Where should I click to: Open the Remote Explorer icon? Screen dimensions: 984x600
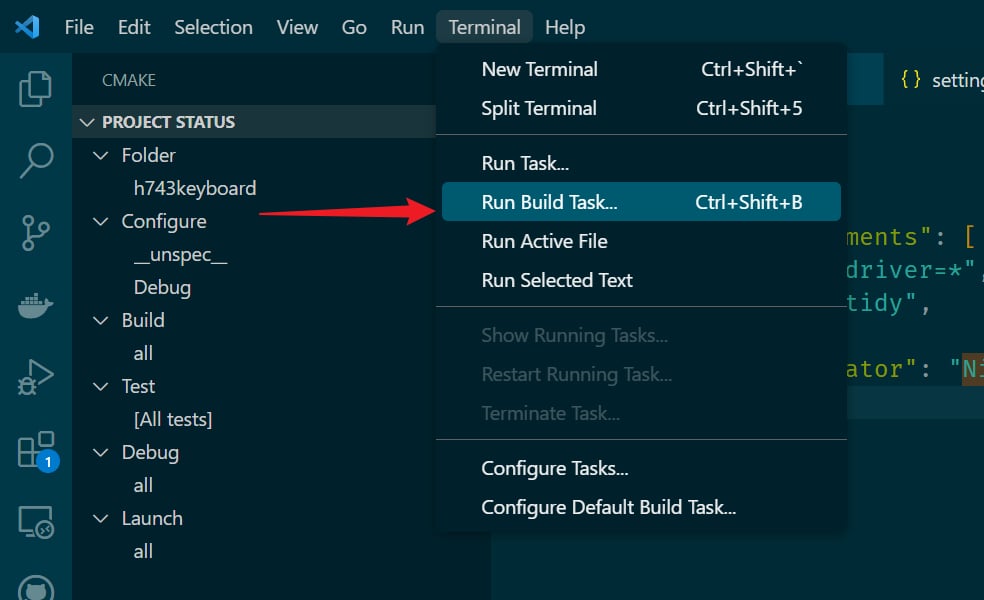(x=36, y=522)
